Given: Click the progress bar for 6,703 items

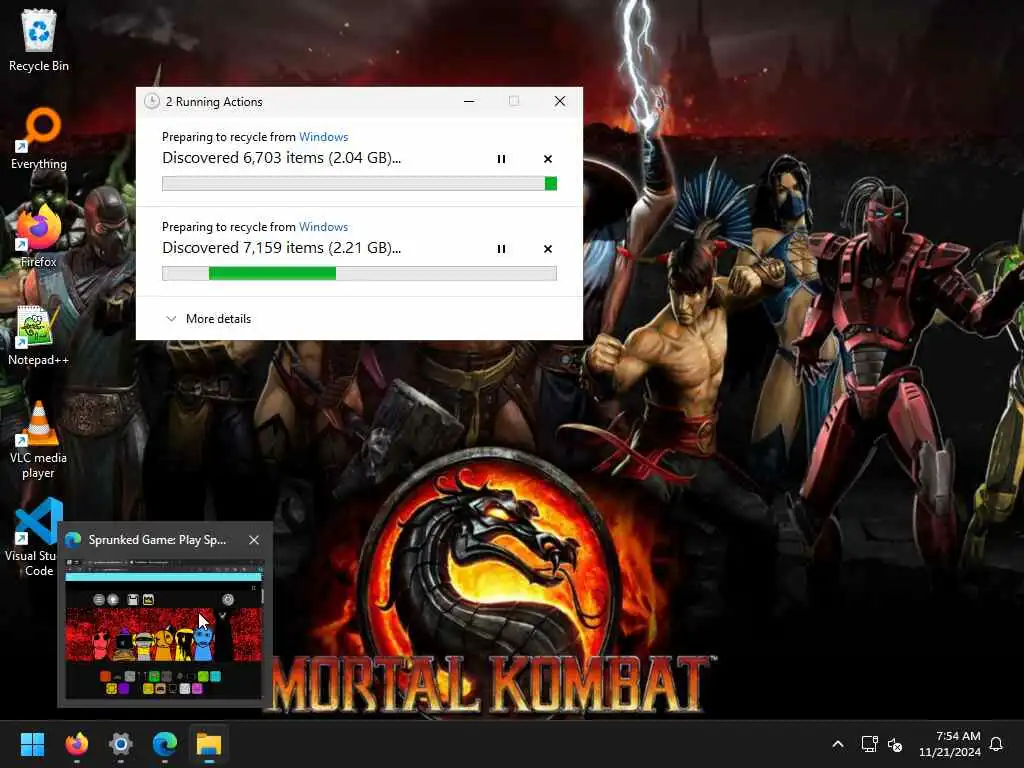Looking at the screenshot, I should click(x=359, y=184).
